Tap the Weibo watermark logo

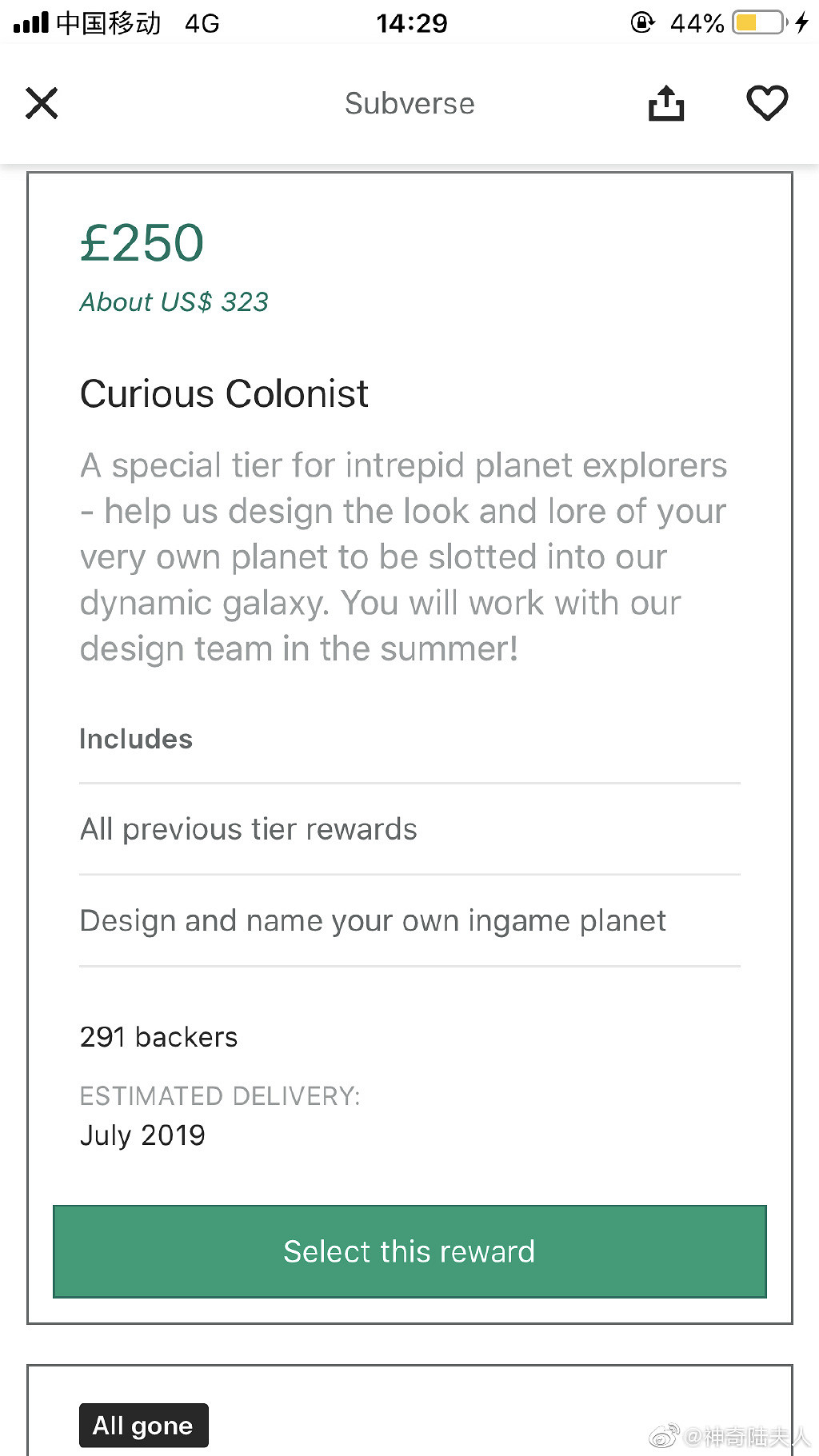click(x=663, y=1436)
